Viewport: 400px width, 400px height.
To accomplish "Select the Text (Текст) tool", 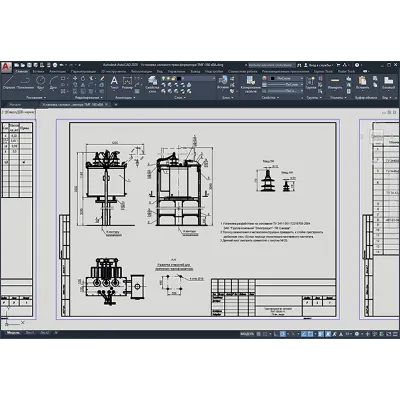I will coord(114,83).
